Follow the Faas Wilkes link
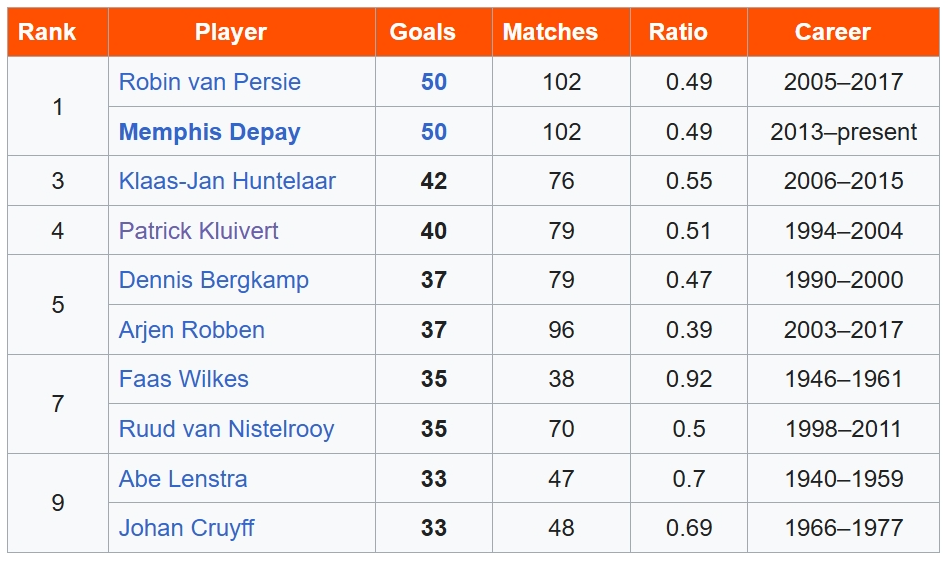Screen dimensions: 948x565 tap(183, 379)
